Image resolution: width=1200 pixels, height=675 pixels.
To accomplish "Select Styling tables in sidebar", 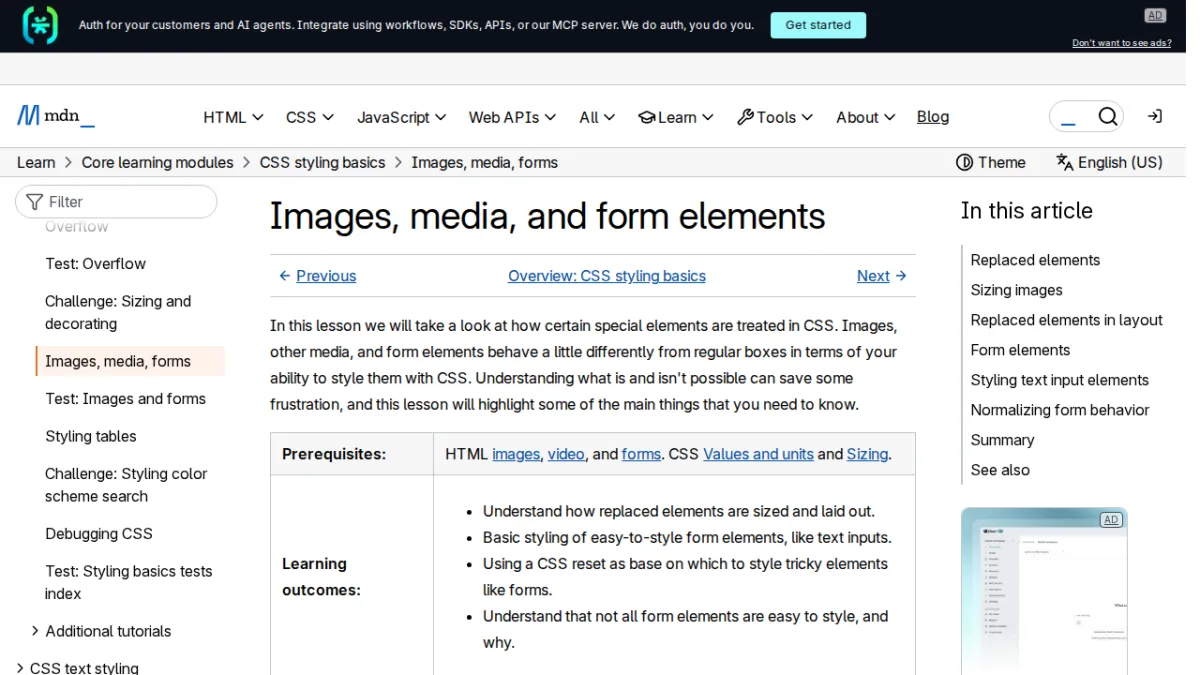I will 91,436.
